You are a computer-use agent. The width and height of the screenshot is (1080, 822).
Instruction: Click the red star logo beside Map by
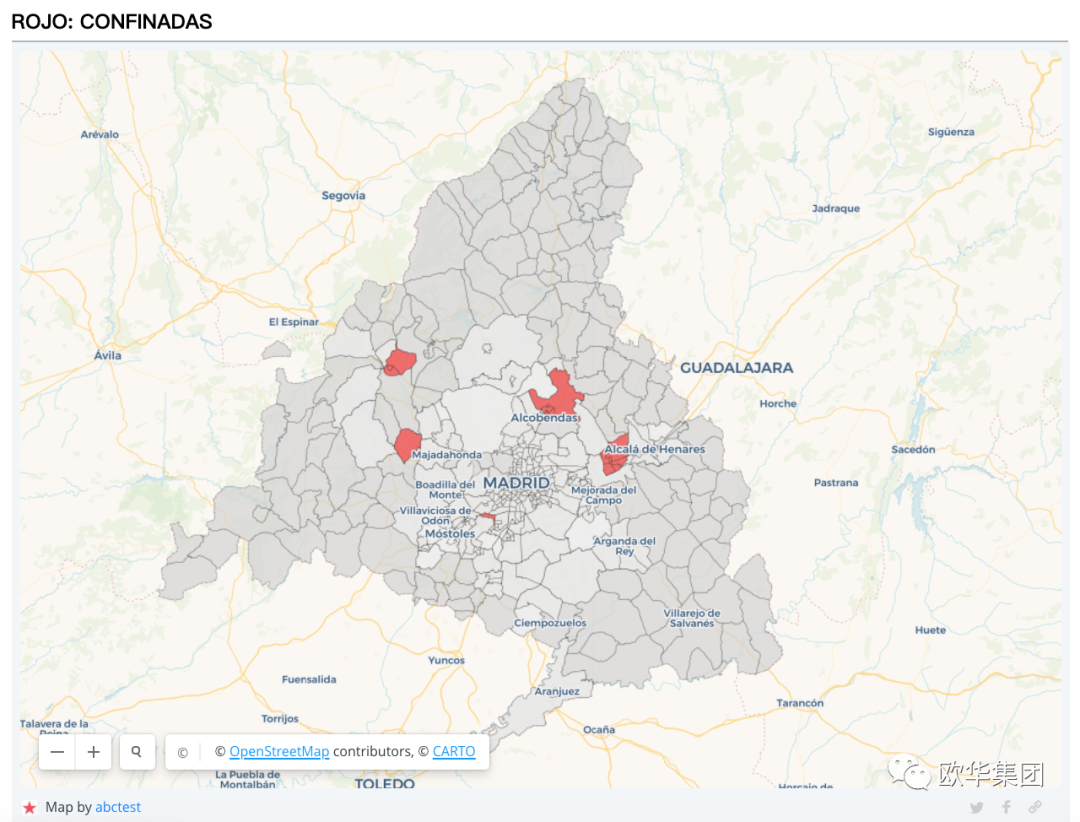(29, 808)
